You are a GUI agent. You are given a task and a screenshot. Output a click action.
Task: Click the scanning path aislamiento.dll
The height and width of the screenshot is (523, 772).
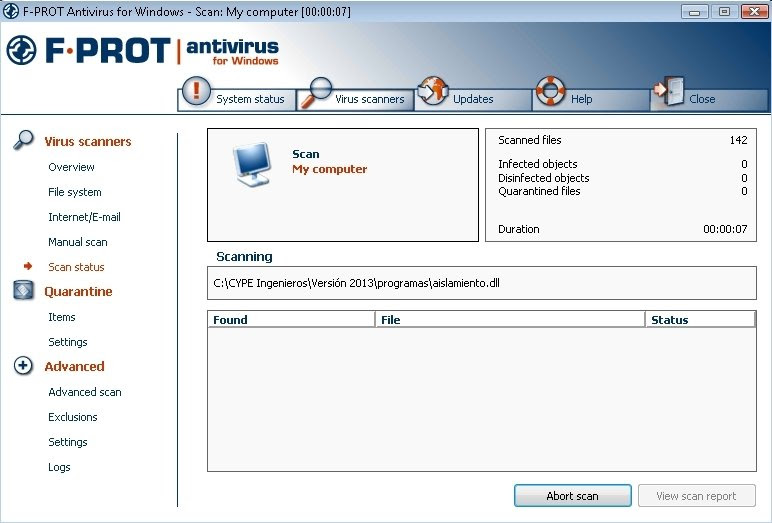pyautogui.click(x=356, y=283)
